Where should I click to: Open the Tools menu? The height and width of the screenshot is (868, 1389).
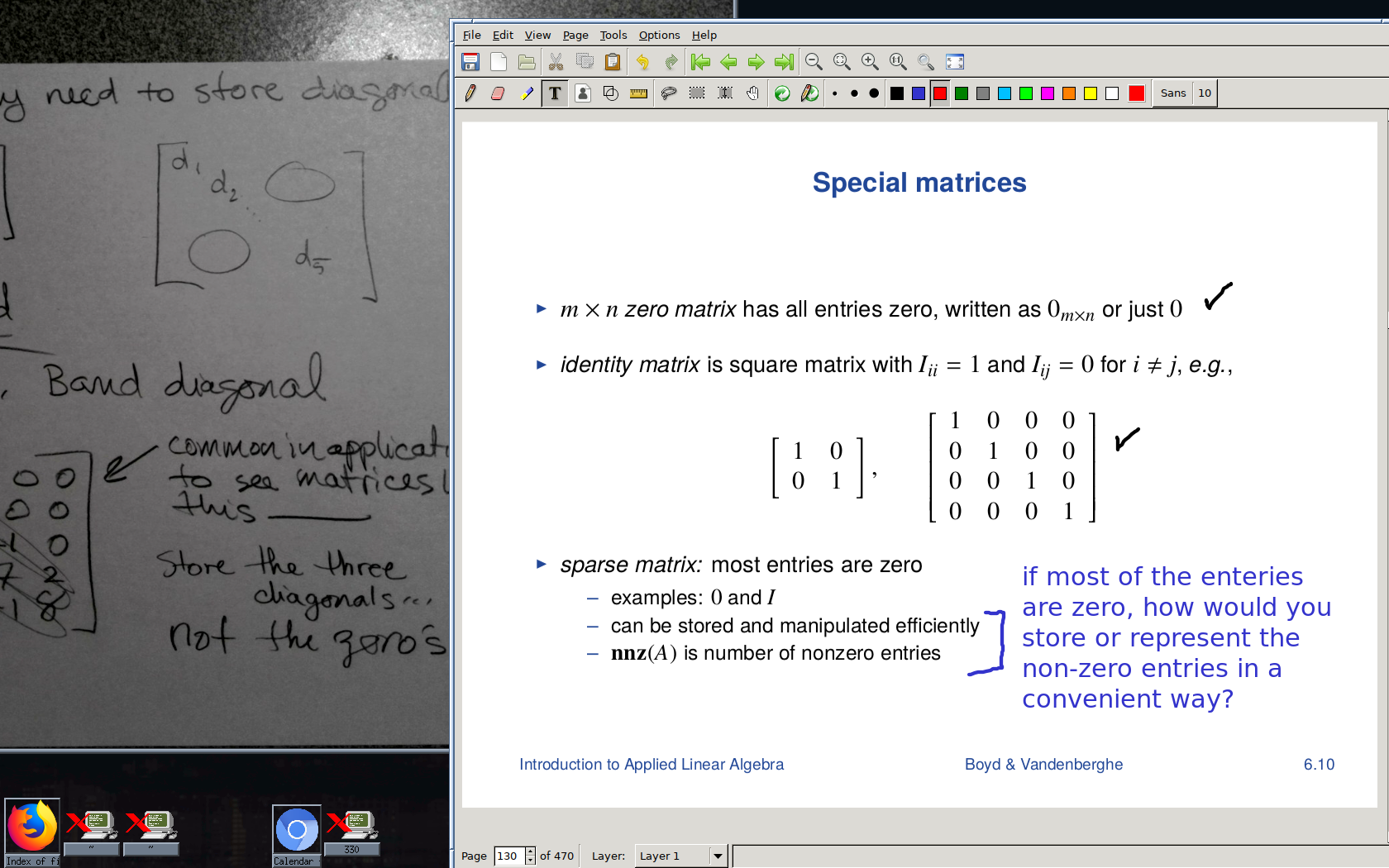pyautogui.click(x=613, y=35)
